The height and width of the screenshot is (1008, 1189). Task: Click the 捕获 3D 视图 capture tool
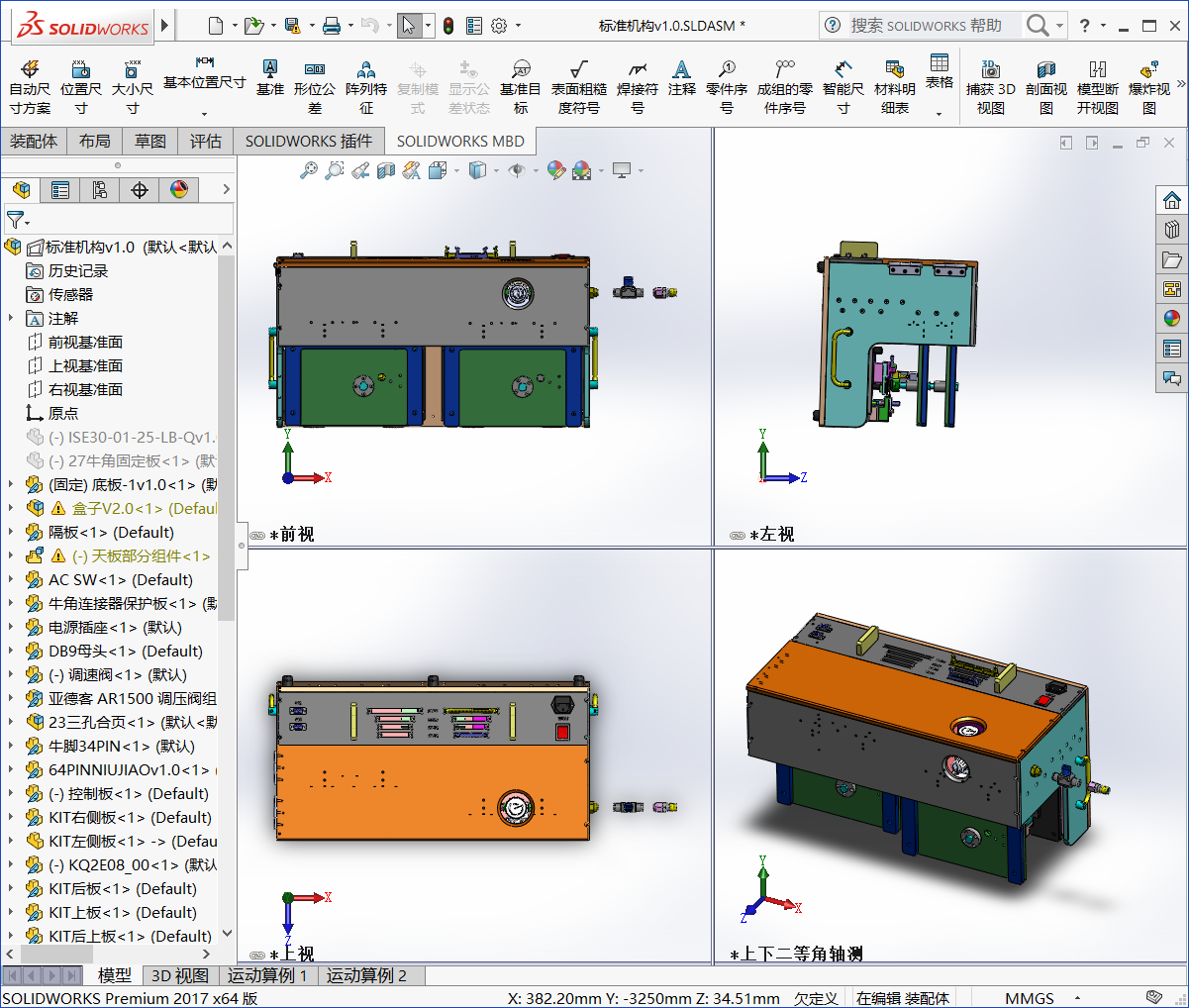coord(991,87)
